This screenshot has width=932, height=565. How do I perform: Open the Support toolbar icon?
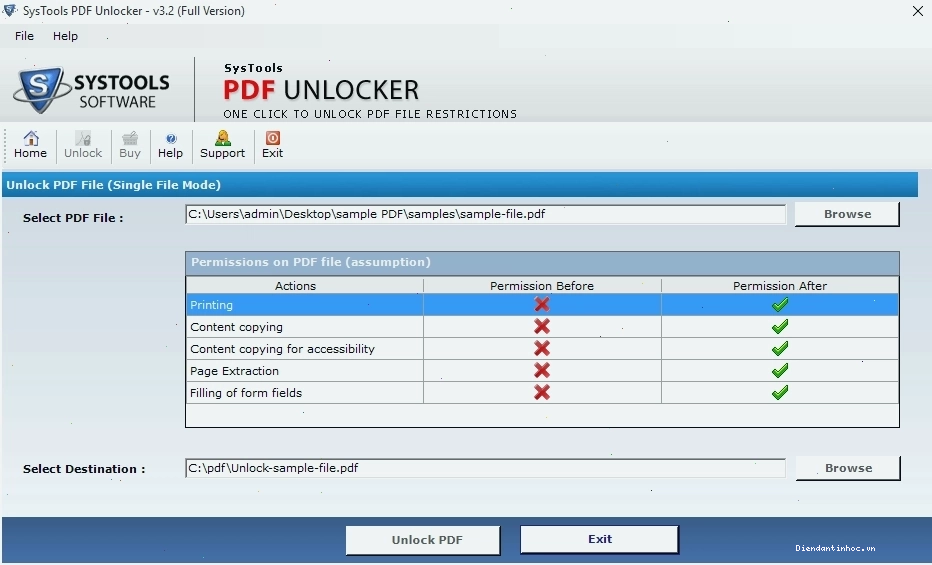point(222,145)
